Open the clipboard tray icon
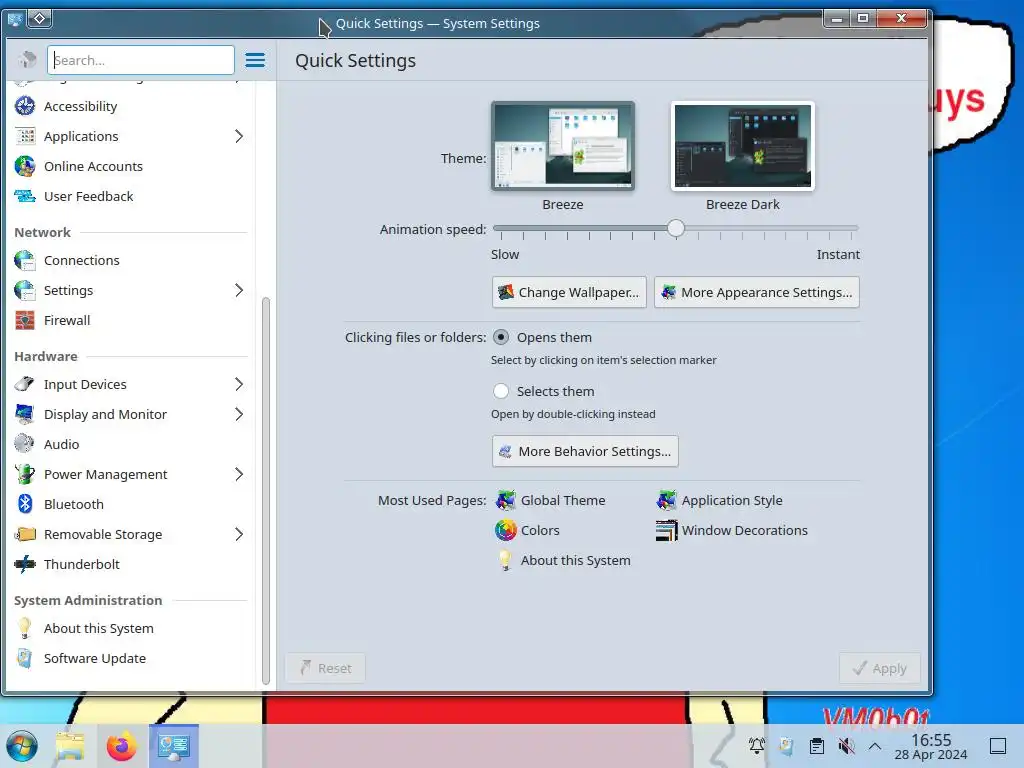Screen dimensions: 1024x768 tap(816, 746)
